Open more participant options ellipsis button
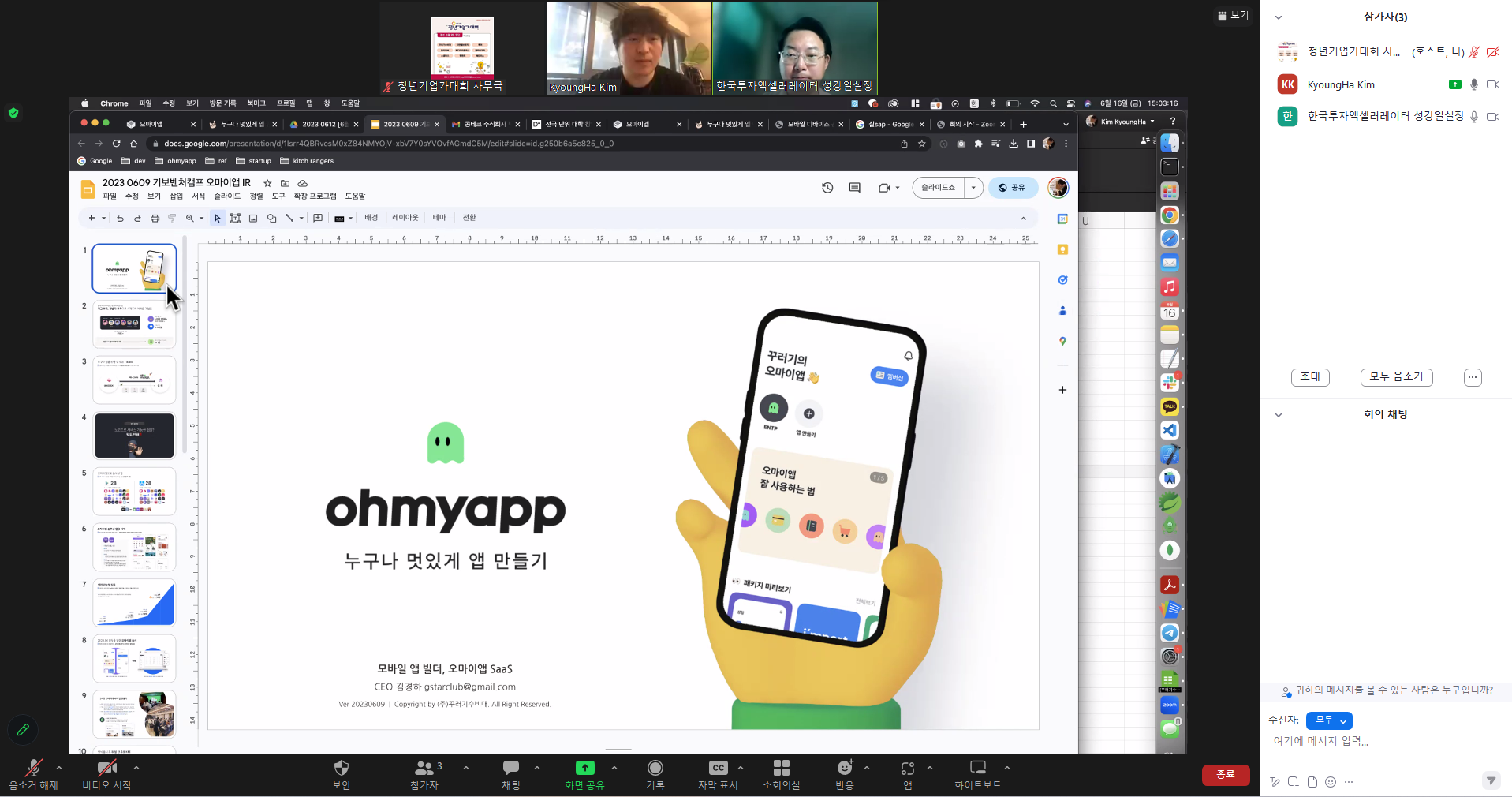Image resolution: width=1512 pixels, height=797 pixels. [1473, 377]
